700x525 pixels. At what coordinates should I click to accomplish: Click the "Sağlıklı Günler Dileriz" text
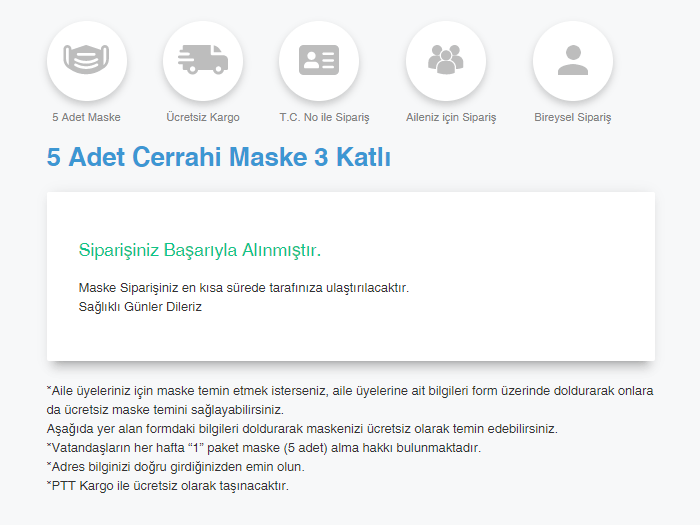[x=140, y=307]
